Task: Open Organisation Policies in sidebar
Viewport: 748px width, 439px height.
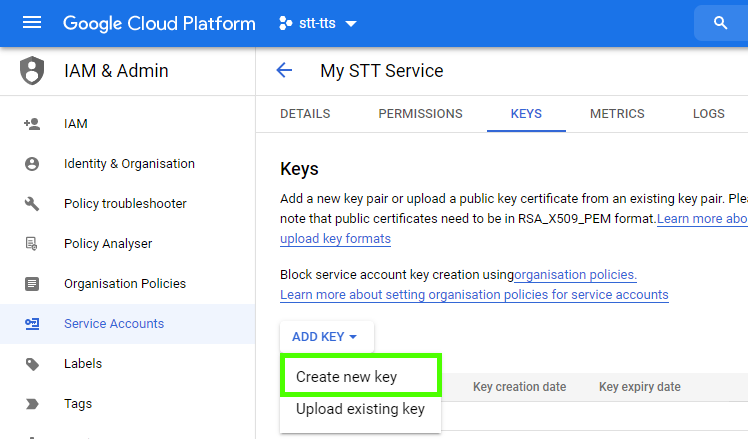Action: click(x=127, y=283)
